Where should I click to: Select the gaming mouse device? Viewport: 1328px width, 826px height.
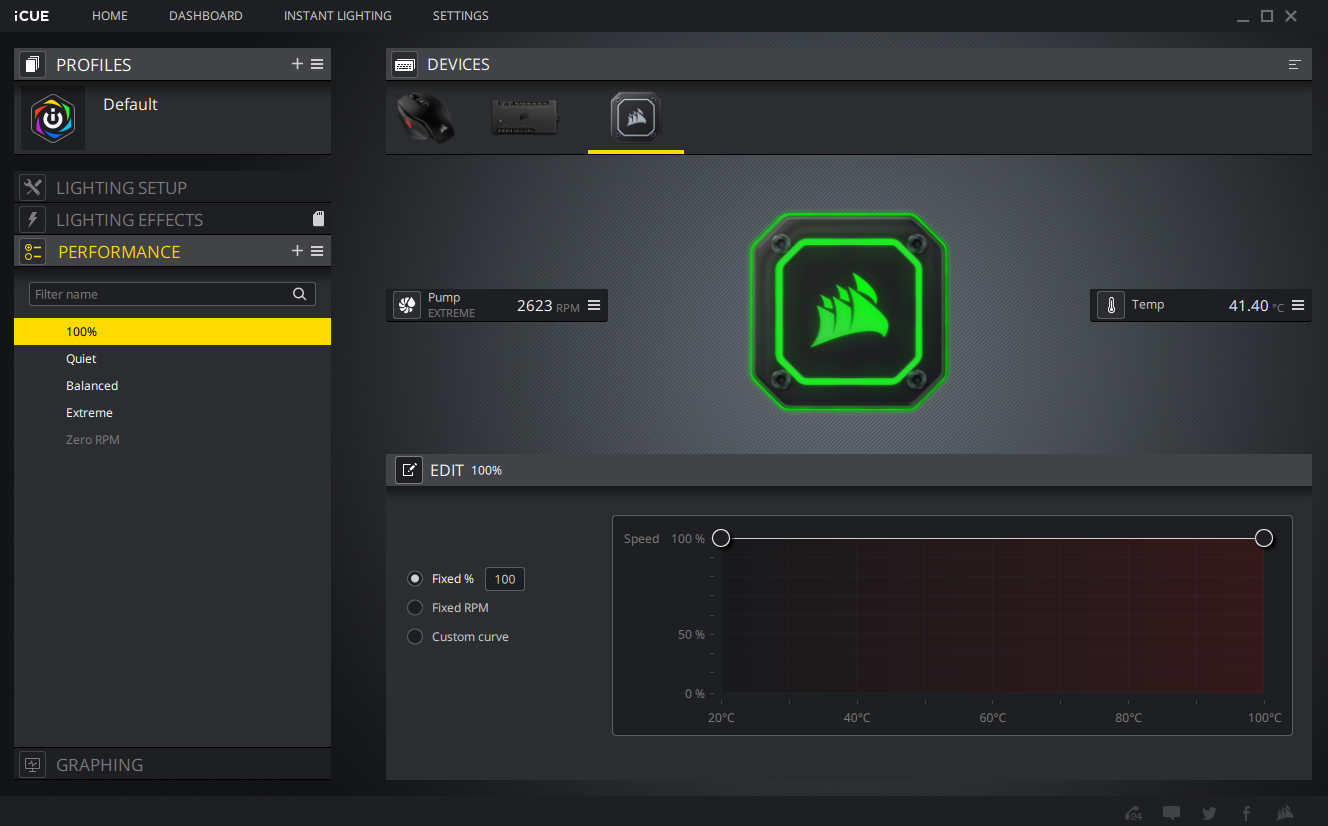425,118
